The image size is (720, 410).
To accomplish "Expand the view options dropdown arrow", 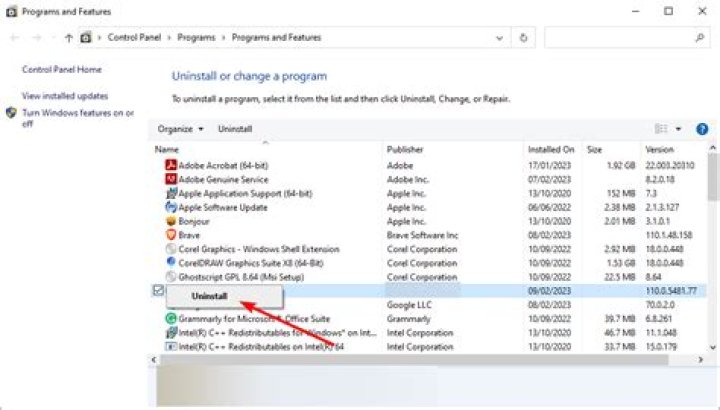I will coord(678,129).
